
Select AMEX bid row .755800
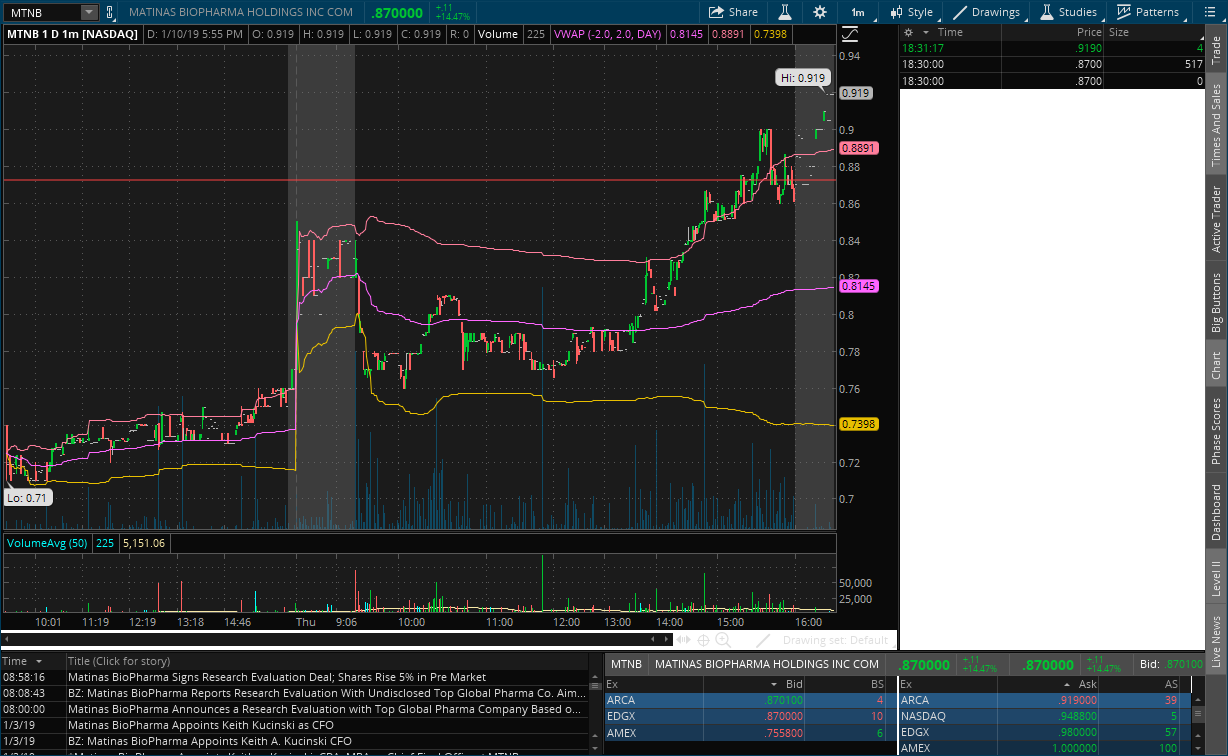750,732
